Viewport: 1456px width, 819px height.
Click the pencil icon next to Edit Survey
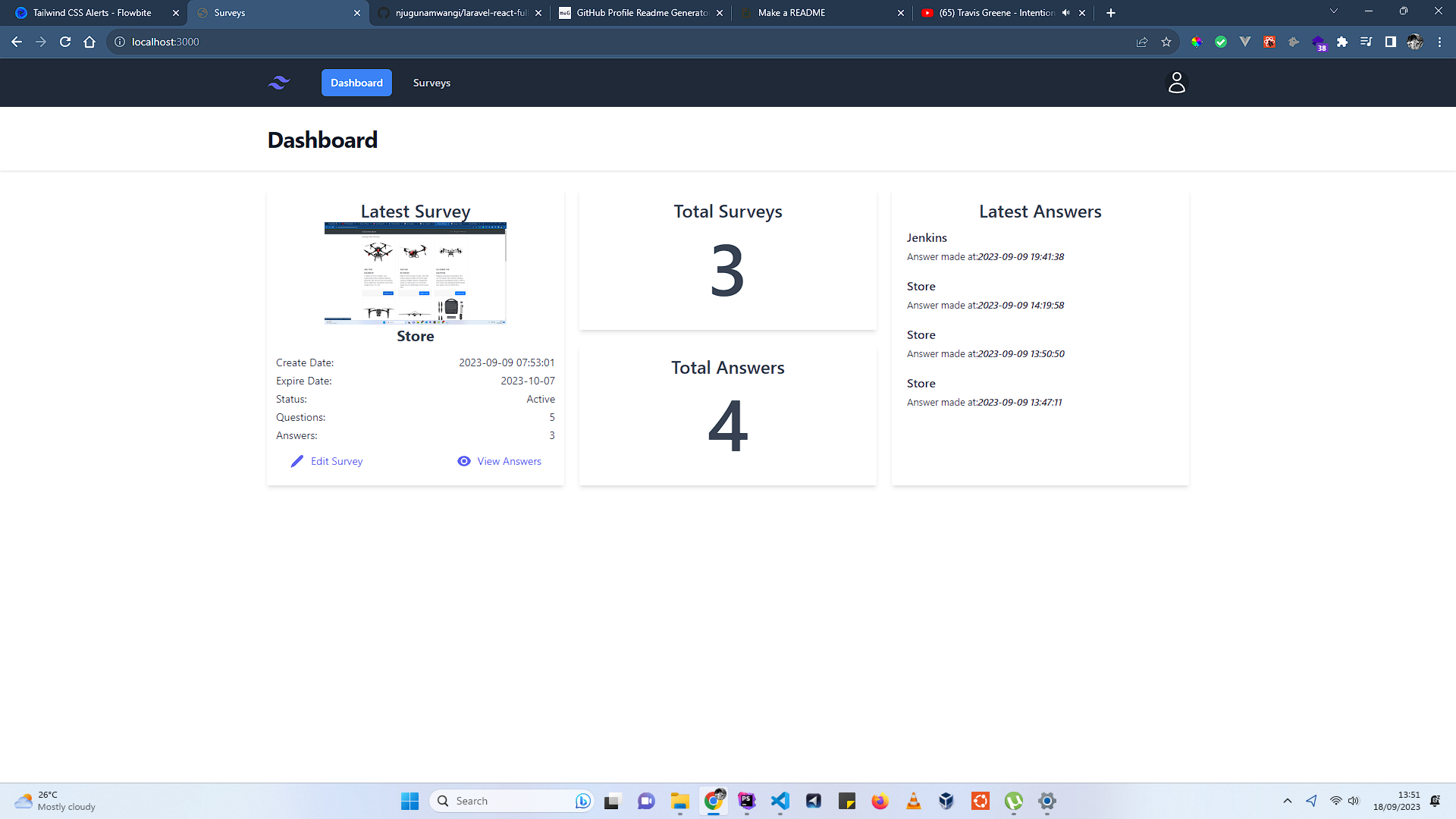click(297, 461)
